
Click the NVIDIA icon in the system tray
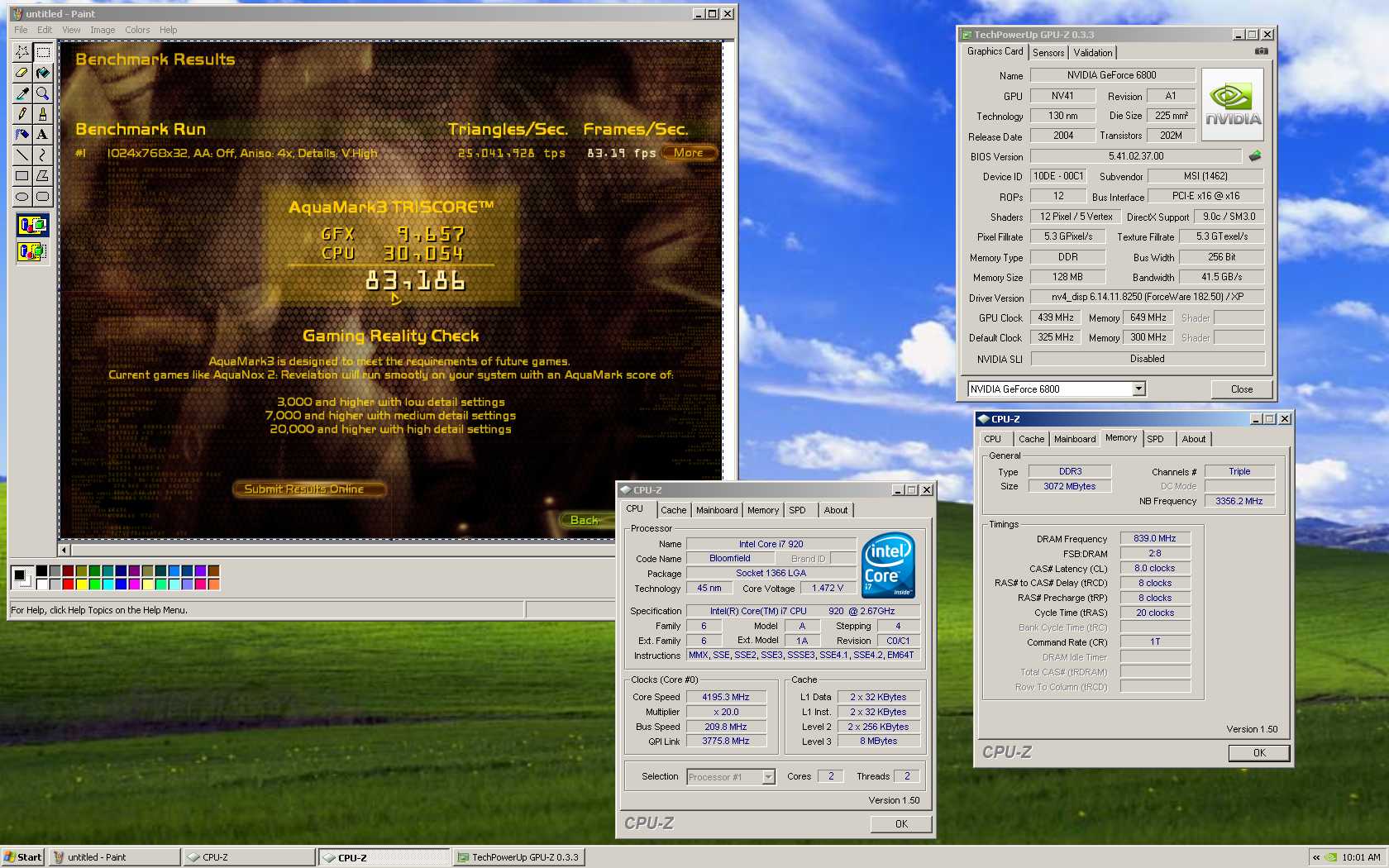[1331, 857]
